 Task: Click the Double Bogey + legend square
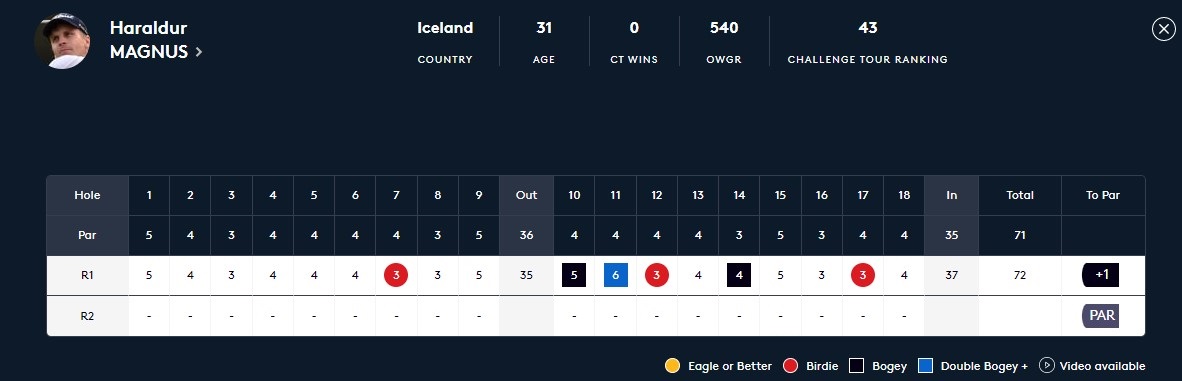(926, 366)
